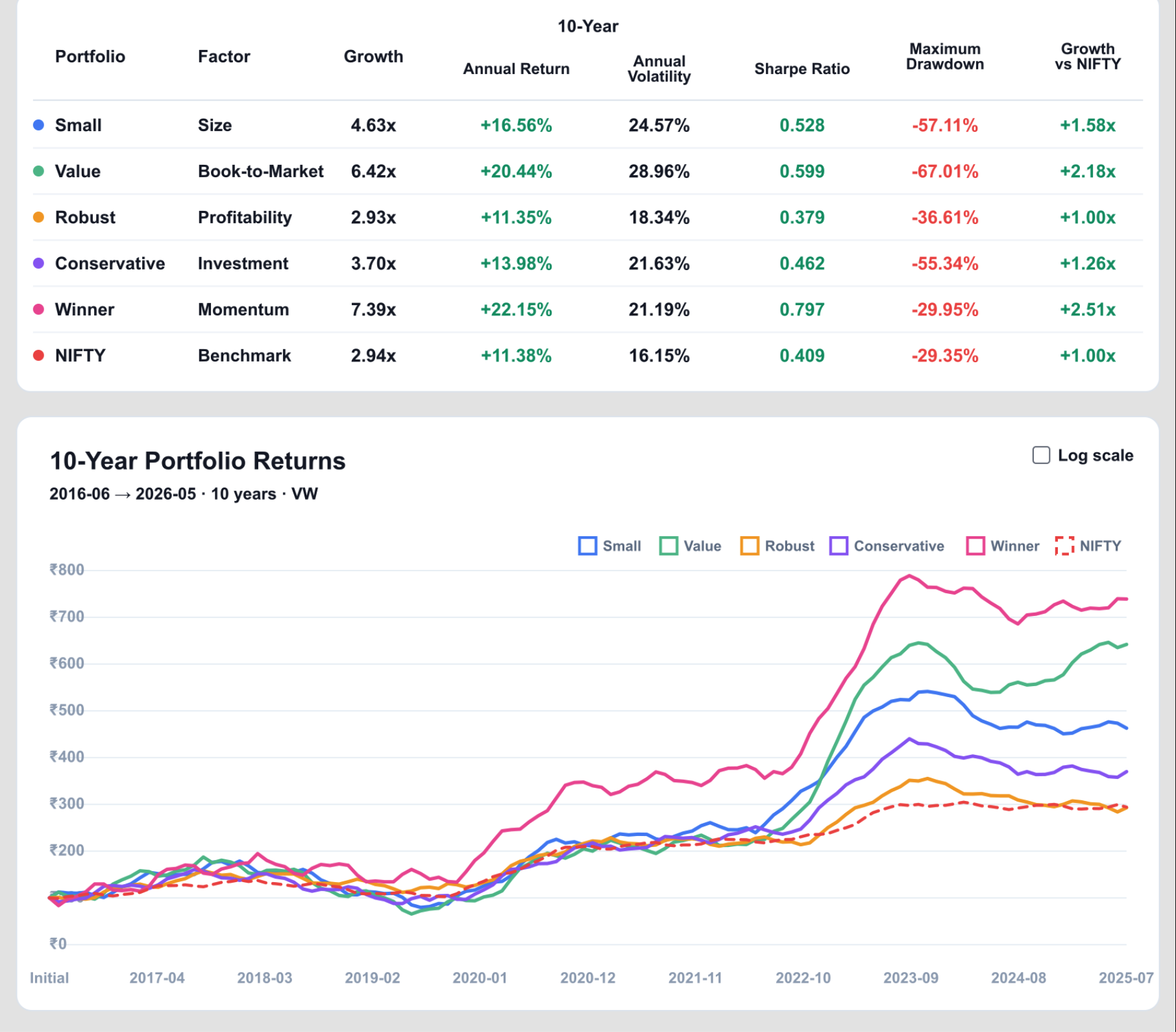Click the 28.96% volatility value
Image resolution: width=1176 pixels, height=1032 pixels.
coord(659,171)
